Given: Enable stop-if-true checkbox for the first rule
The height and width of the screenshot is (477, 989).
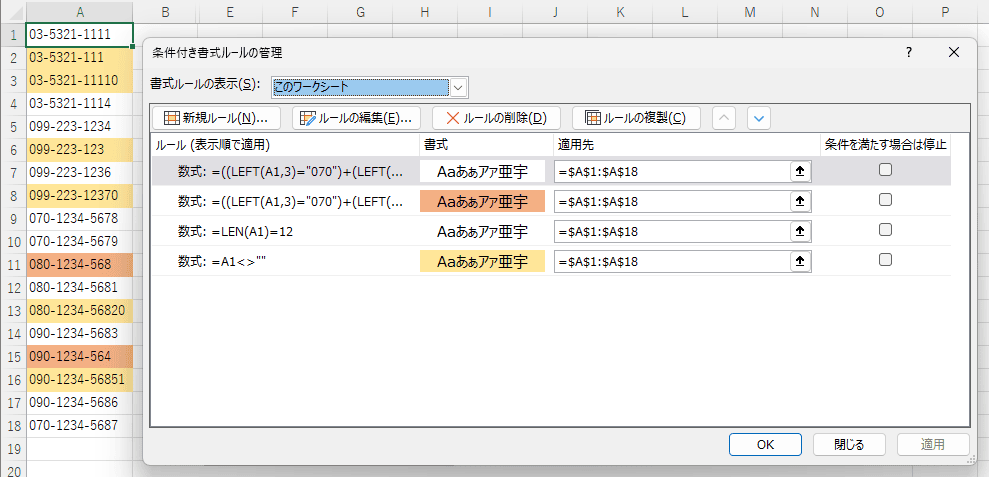Looking at the screenshot, I should [x=885, y=170].
